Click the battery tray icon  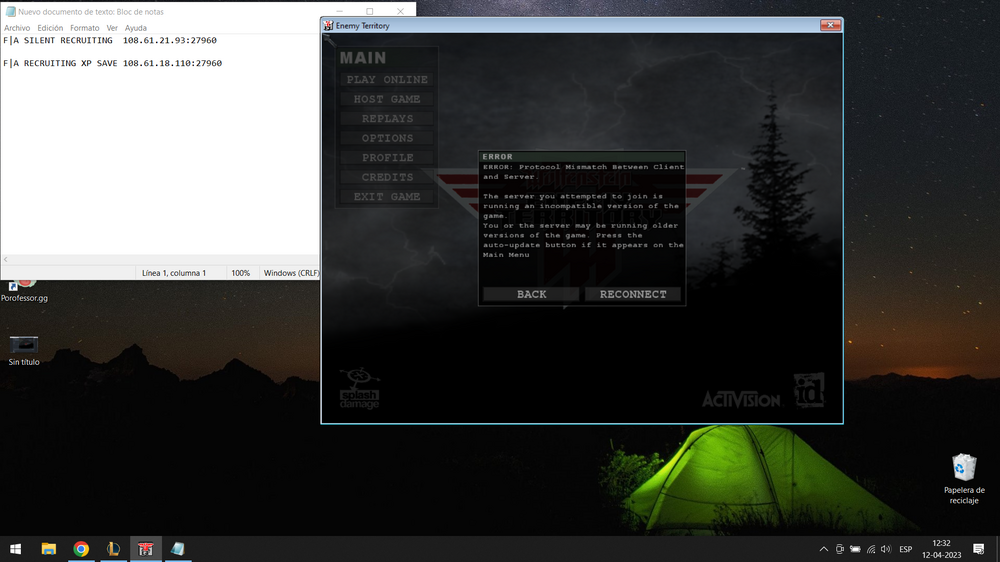[x=855, y=549]
